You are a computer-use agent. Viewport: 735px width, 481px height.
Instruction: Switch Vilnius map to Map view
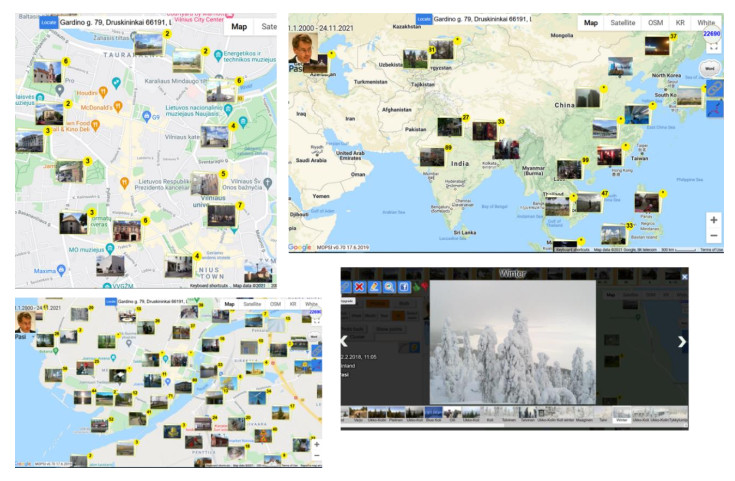click(240, 27)
